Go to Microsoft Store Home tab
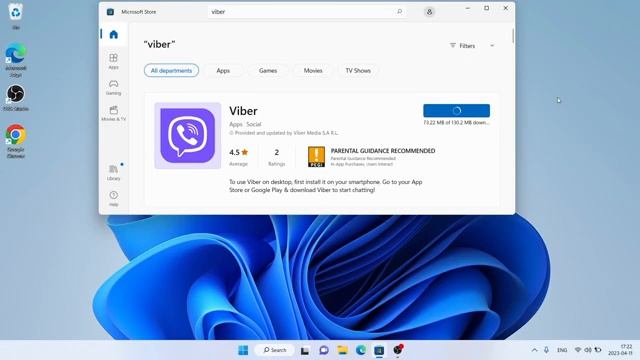Image resolution: width=640 pixels, height=360 pixels. click(113, 34)
